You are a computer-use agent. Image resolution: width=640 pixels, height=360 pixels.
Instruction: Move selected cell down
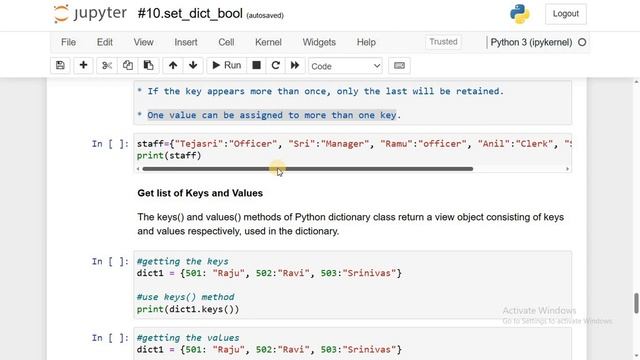point(193,65)
